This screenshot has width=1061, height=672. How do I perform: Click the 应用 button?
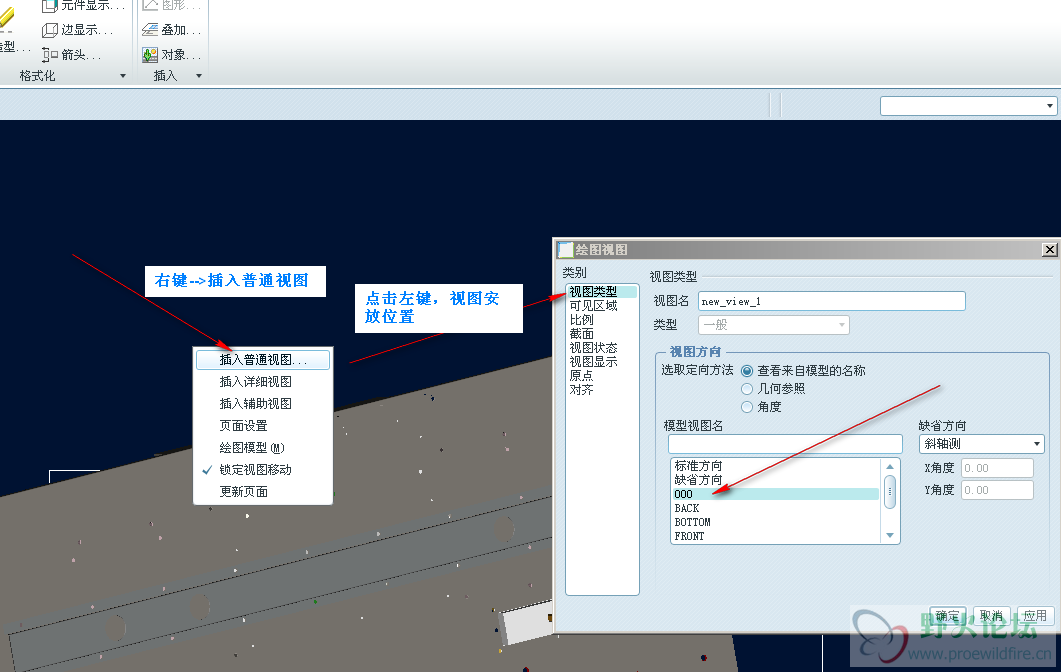click(x=1035, y=616)
